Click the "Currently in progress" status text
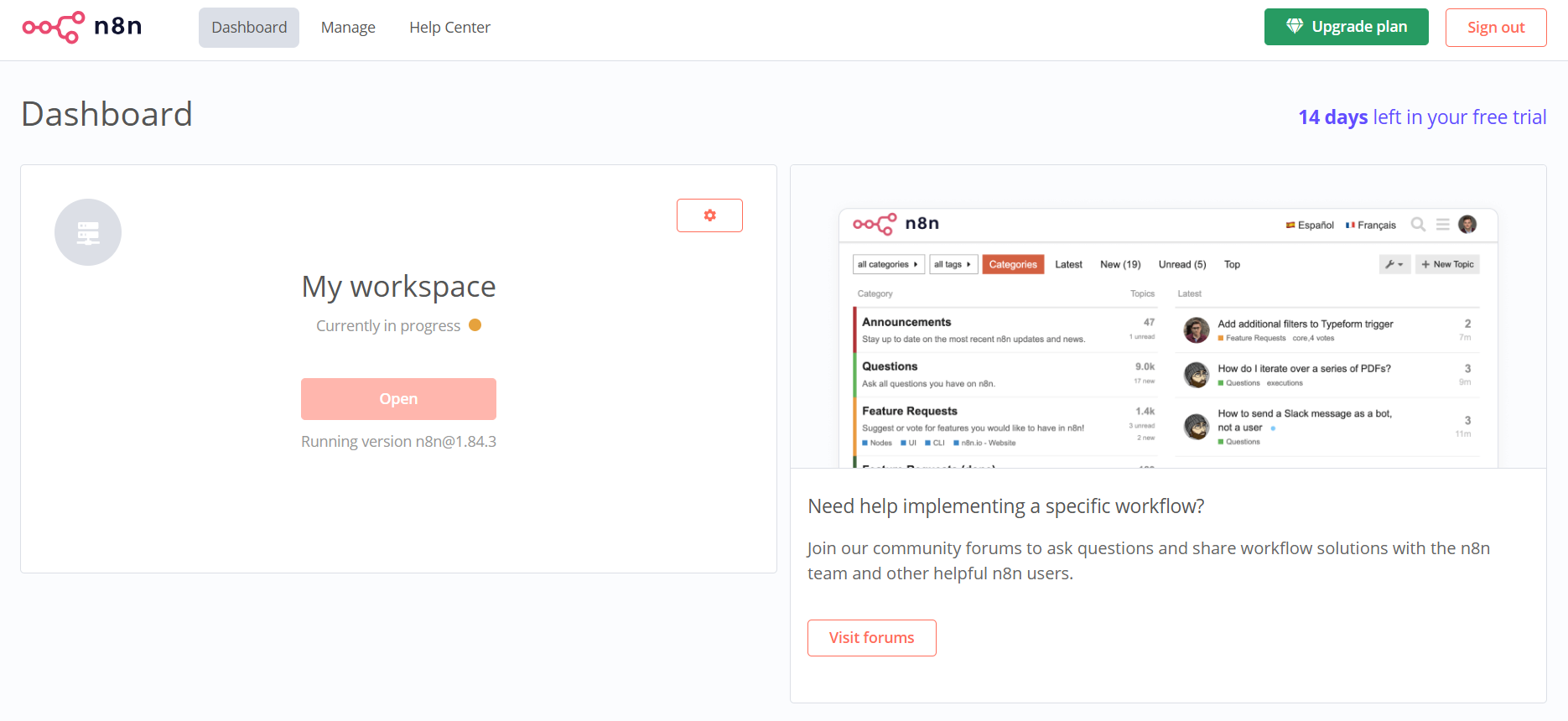The width and height of the screenshot is (1568, 721). pyautogui.click(x=388, y=325)
